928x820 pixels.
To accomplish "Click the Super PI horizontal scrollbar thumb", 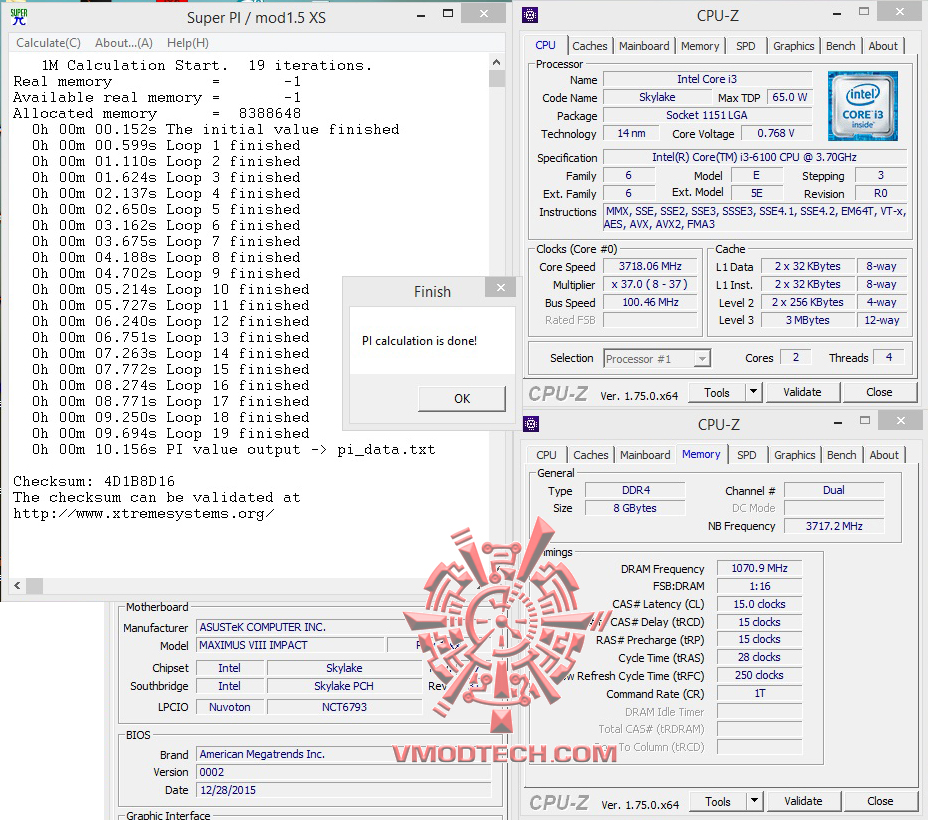I will 34,586.
